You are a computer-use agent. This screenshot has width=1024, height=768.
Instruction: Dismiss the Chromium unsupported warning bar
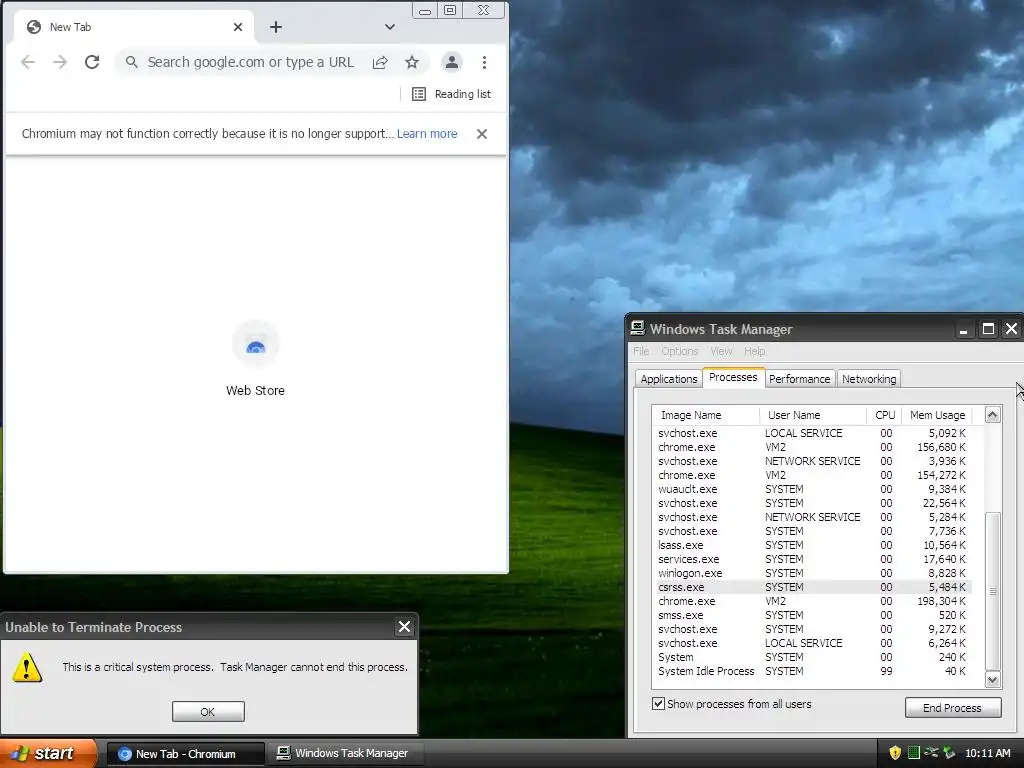coord(482,133)
